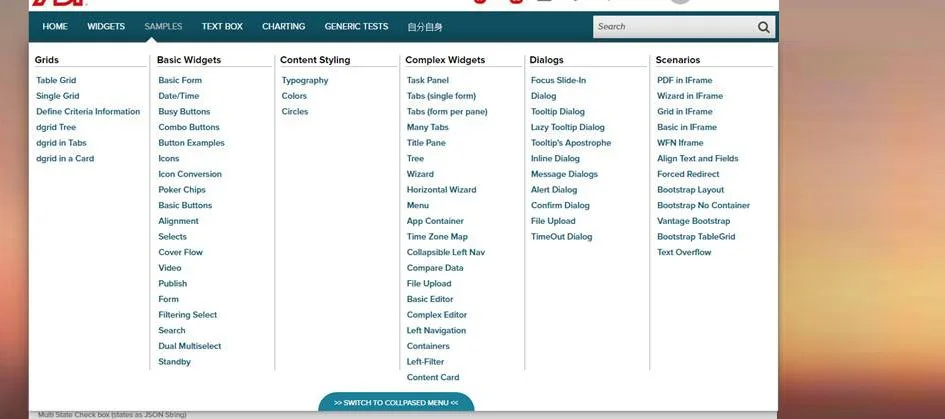Open the Video sample link
This screenshot has width=945, height=419.
click(170, 268)
